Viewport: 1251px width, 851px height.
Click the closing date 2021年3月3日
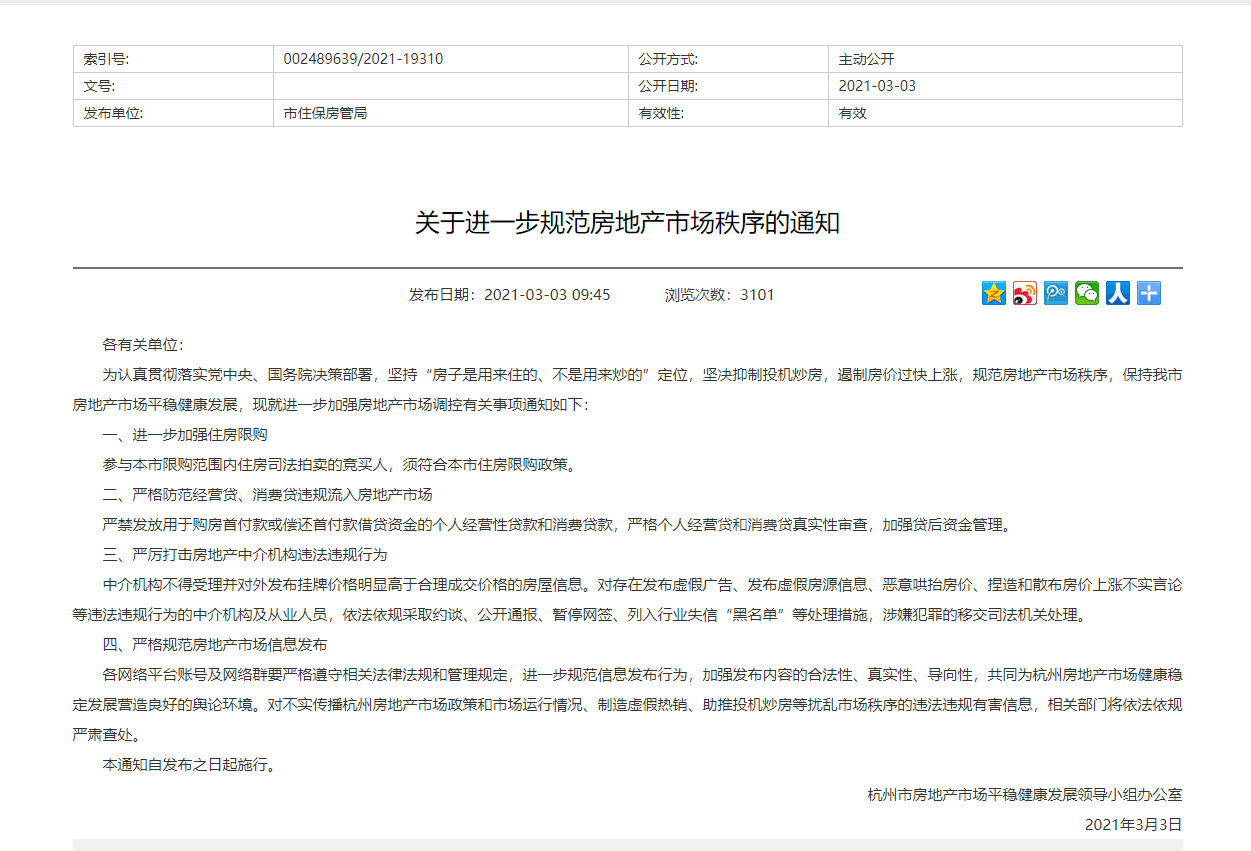click(x=1133, y=825)
